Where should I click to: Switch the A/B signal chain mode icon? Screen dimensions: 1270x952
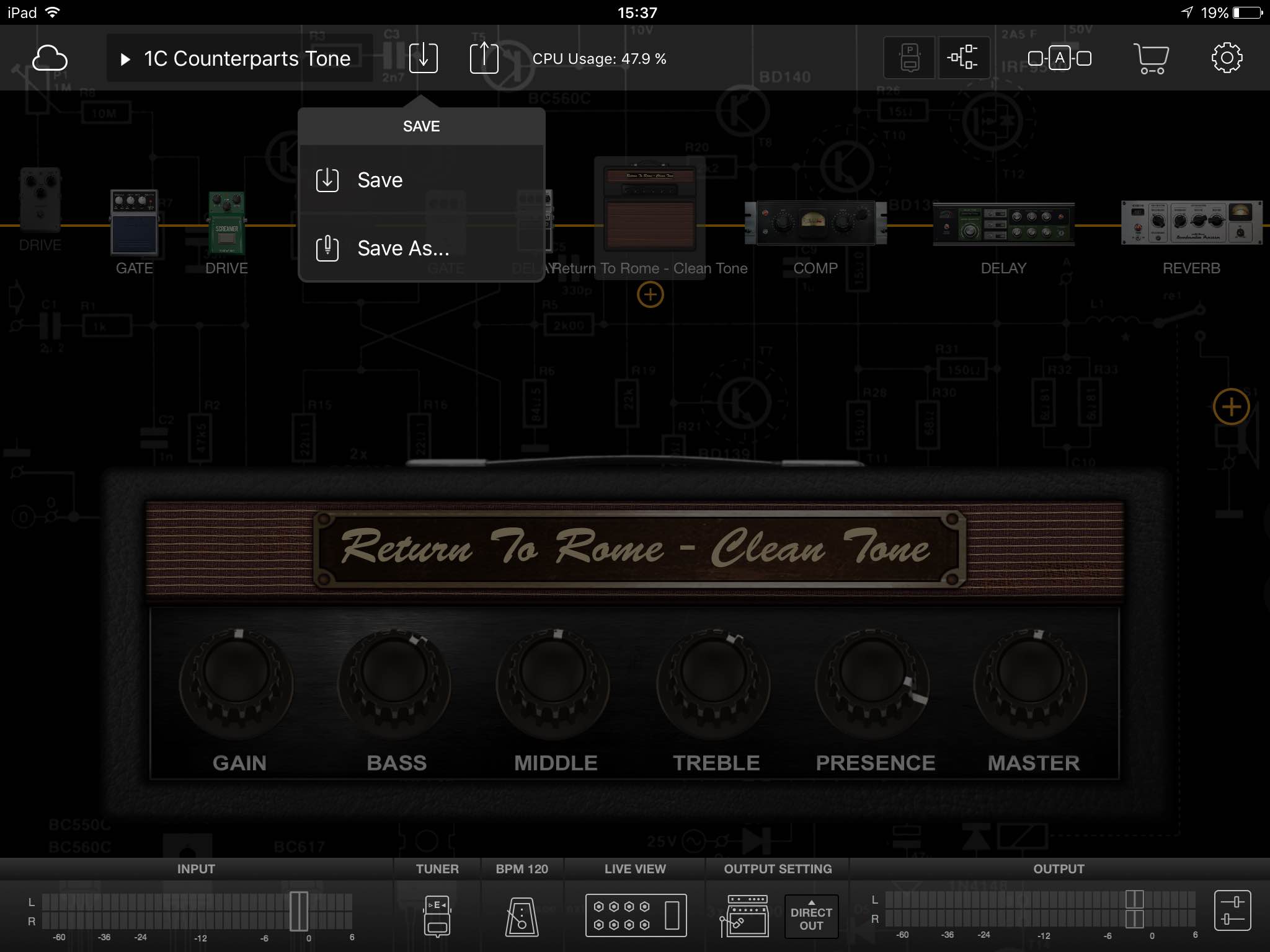tap(1060, 58)
